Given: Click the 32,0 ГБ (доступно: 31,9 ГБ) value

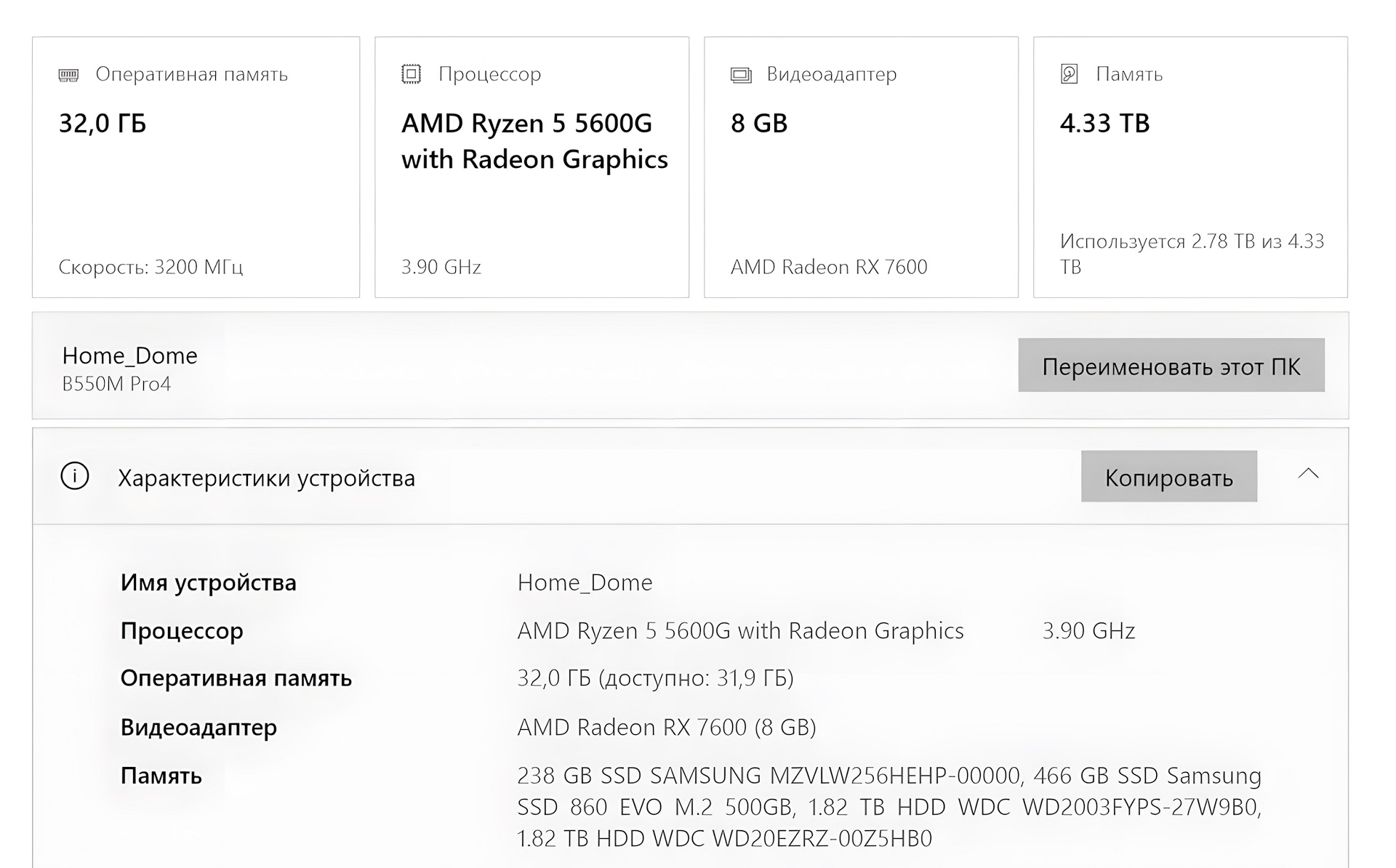Looking at the screenshot, I should pos(655,678).
